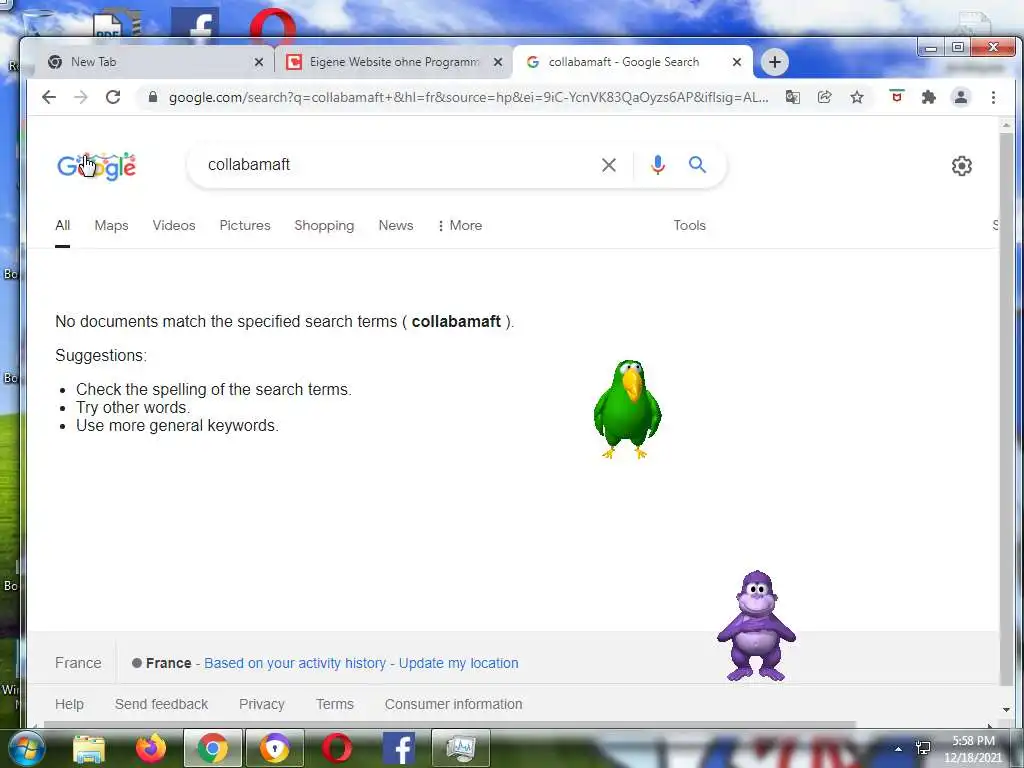Viewport: 1024px width, 768px height.
Task: Open the Terms footer link
Action: click(335, 704)
